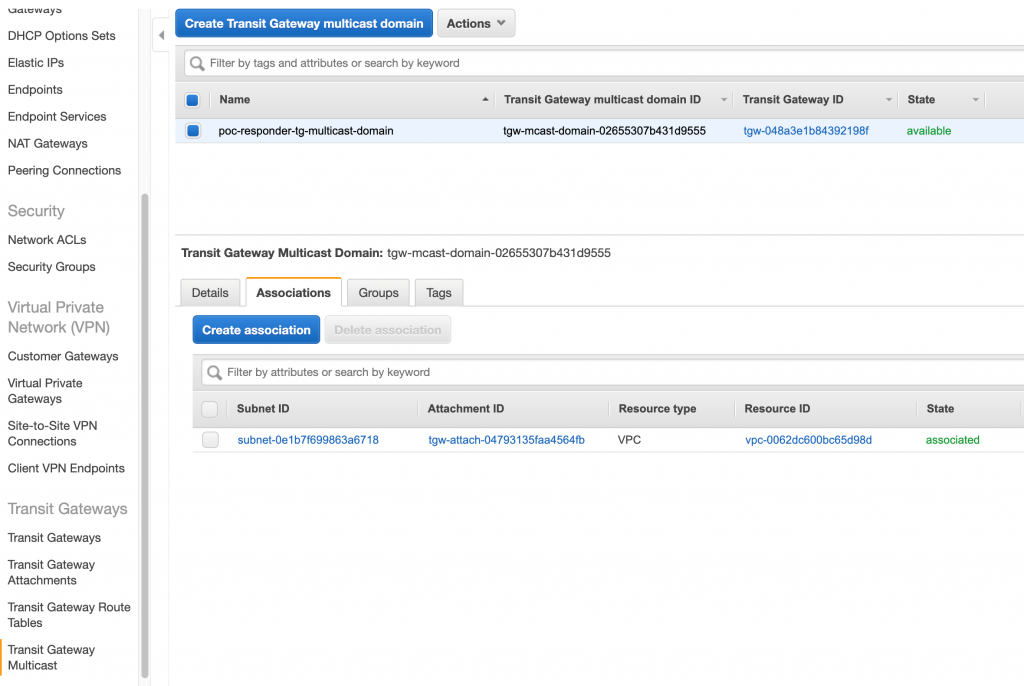Open State column dropdown arrow in domains table
1024x686 pixels.
(976, 100)
